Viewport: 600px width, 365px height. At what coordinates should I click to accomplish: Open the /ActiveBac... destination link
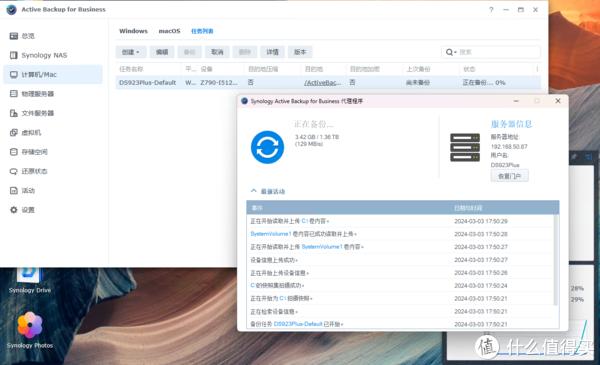(x=322, y=83)
